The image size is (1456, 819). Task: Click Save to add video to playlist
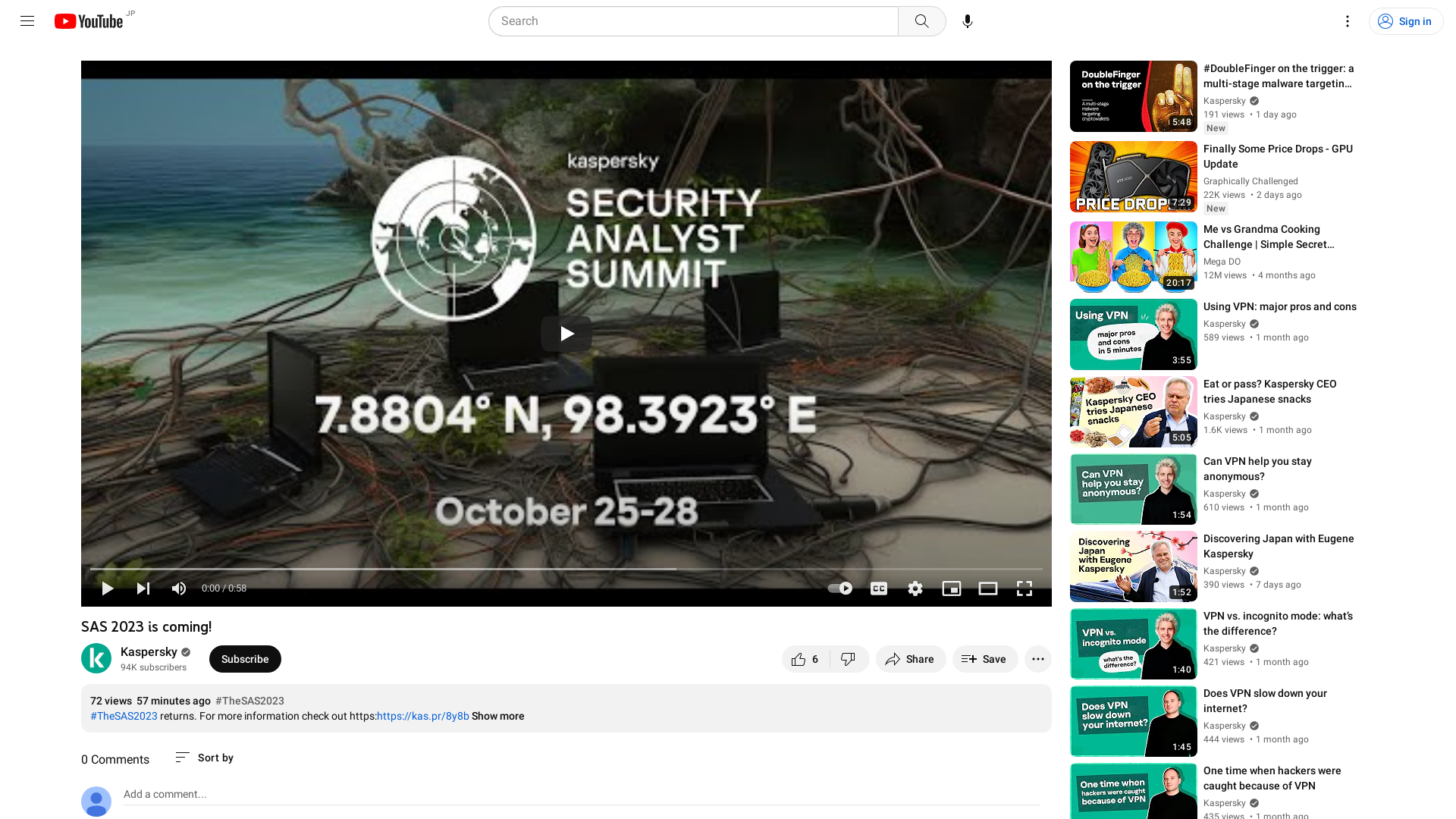click(983, 659)
